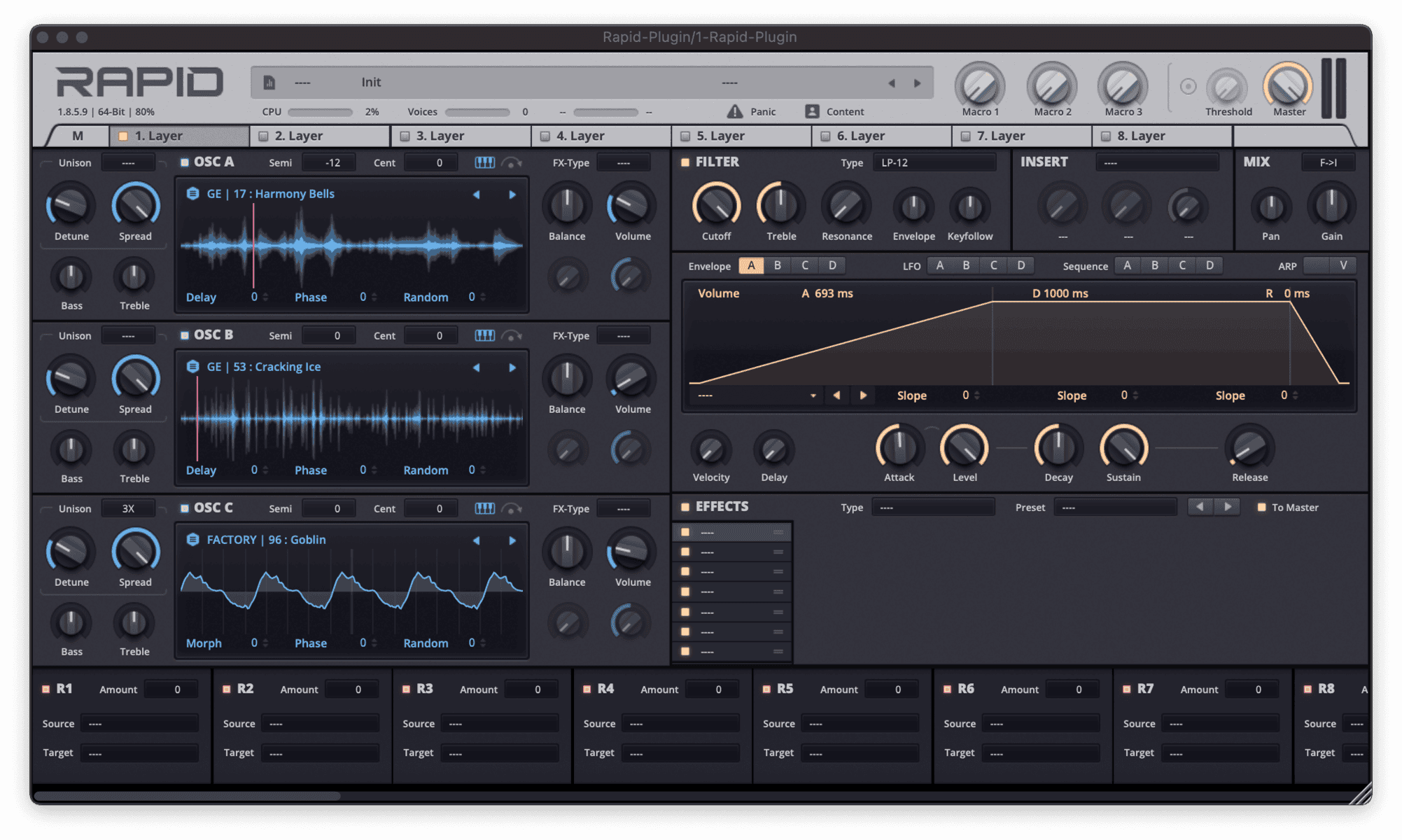The height and width of the screenshot is (840, 1402).
Task: Toggle the OSC A enable switch
Action: click(184, 161)
